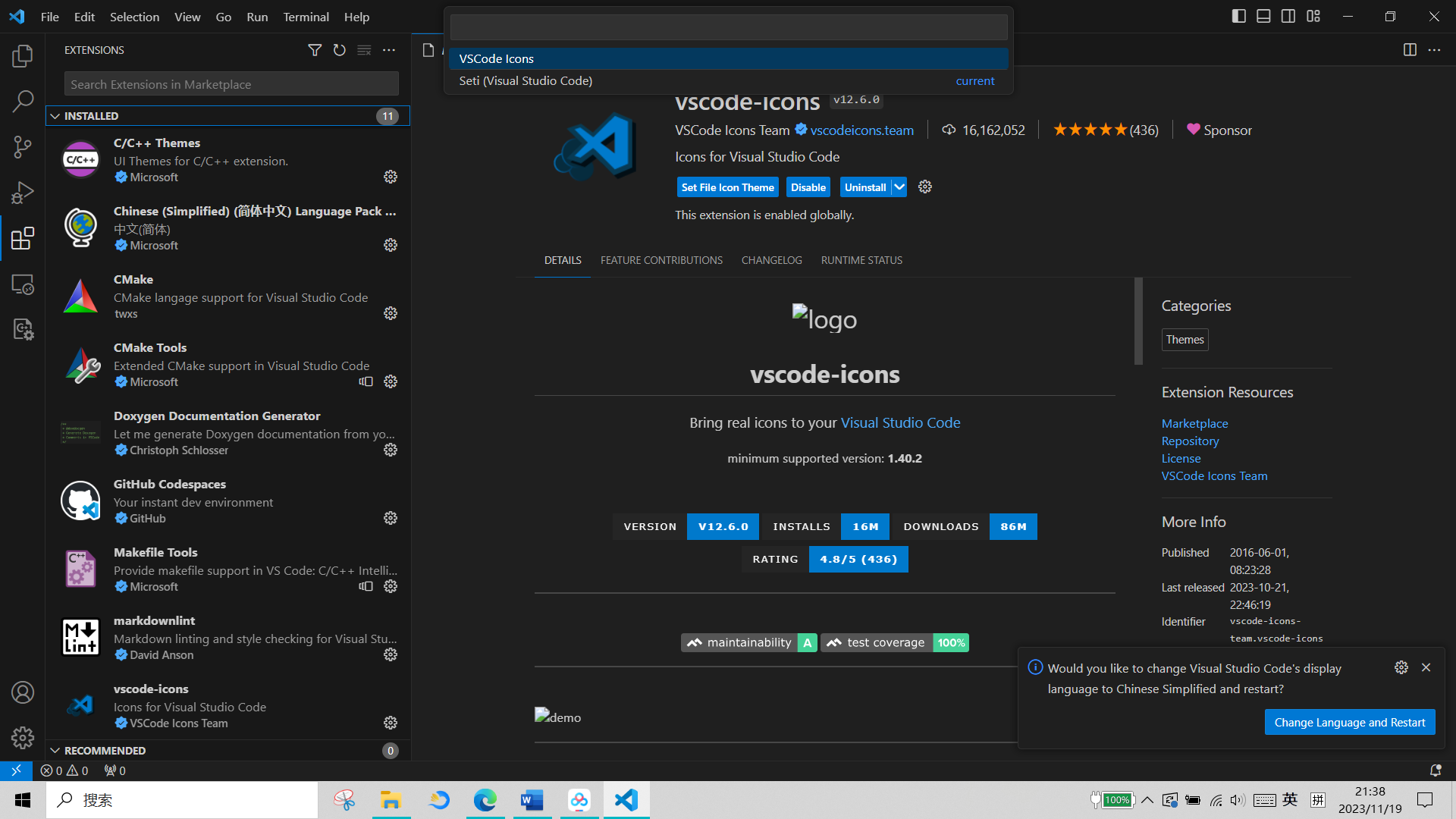Image resolution: width=1456 pixels, height=819 pixels.
Task: Click the extension details scrollbar thumb
Action: [1138, 321]
